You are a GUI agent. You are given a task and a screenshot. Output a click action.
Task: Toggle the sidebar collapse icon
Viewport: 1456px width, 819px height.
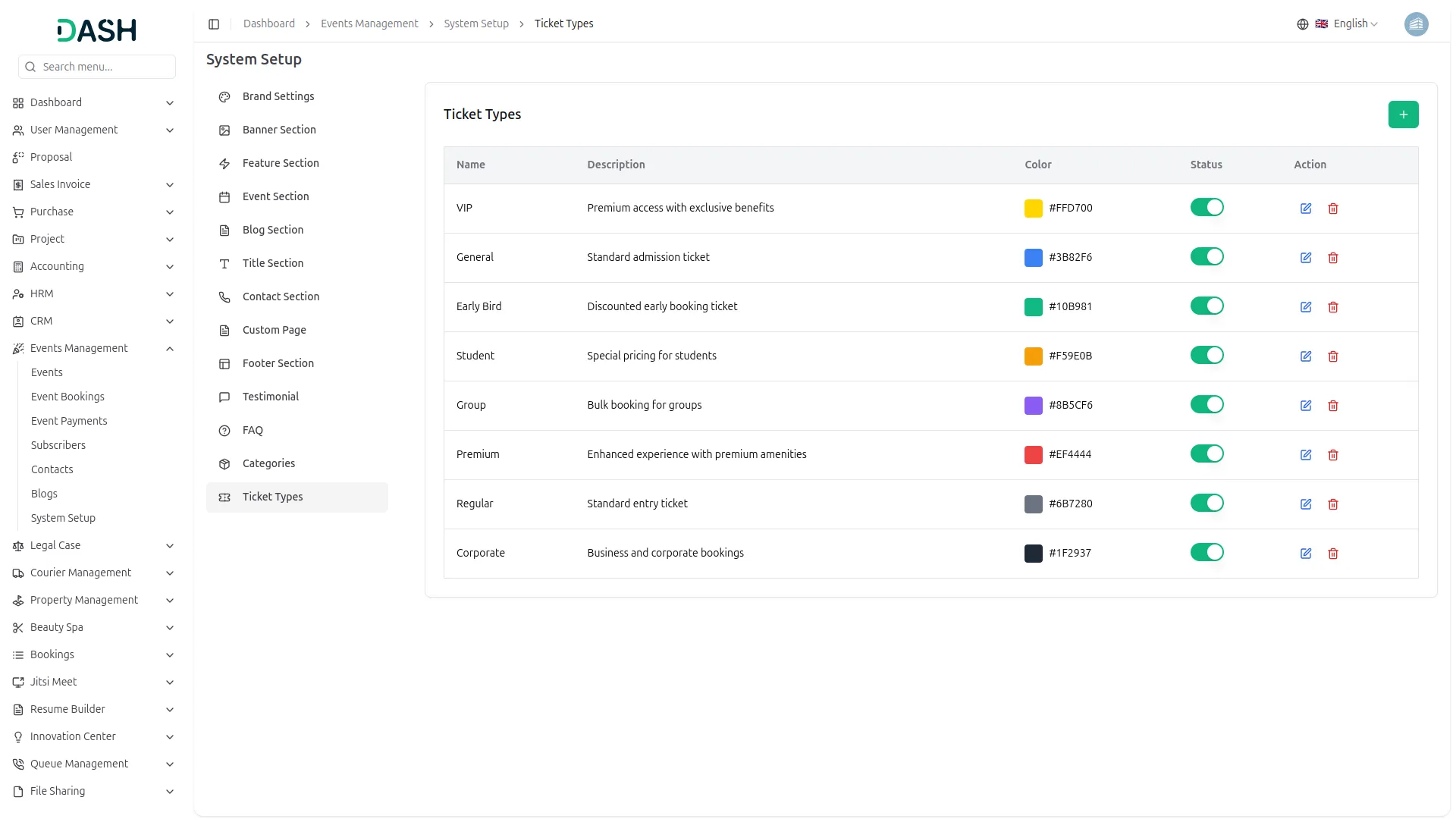(x=214, y=24)
